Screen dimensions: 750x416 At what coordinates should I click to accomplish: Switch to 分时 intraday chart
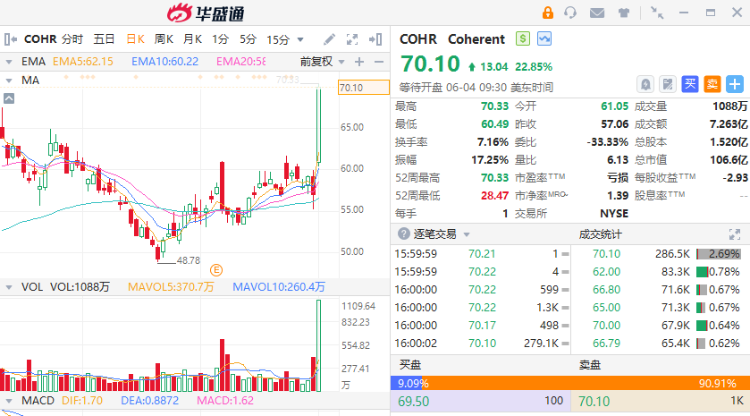pos(72,39)
